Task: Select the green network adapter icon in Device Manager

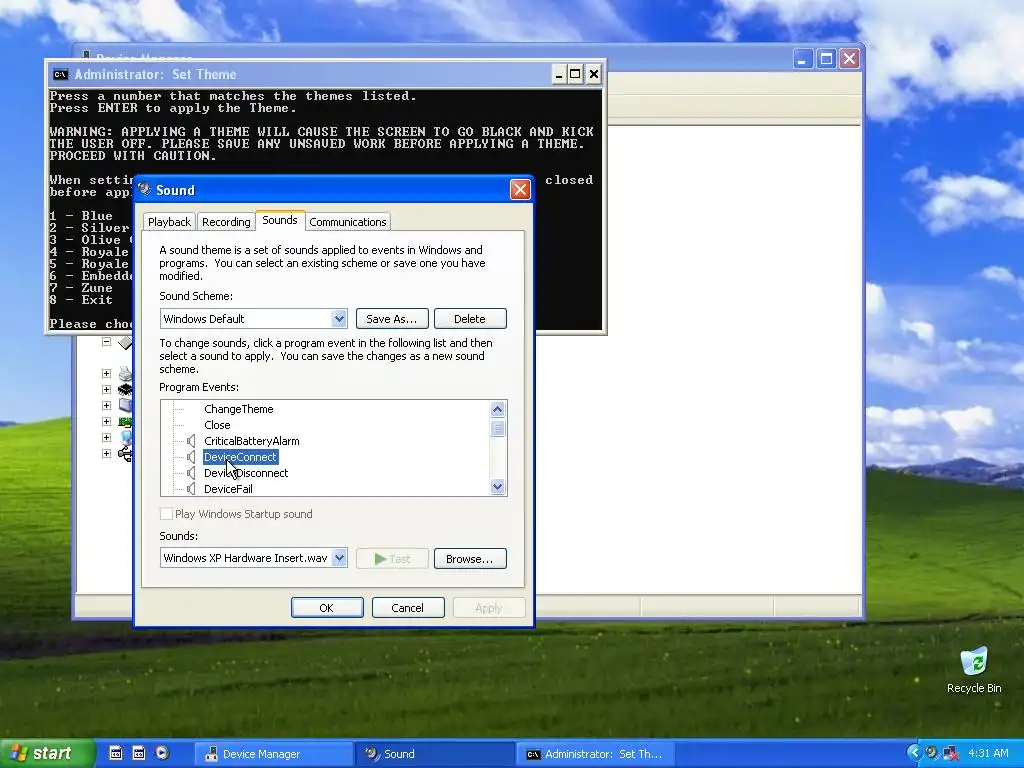Action: point(125,421)
